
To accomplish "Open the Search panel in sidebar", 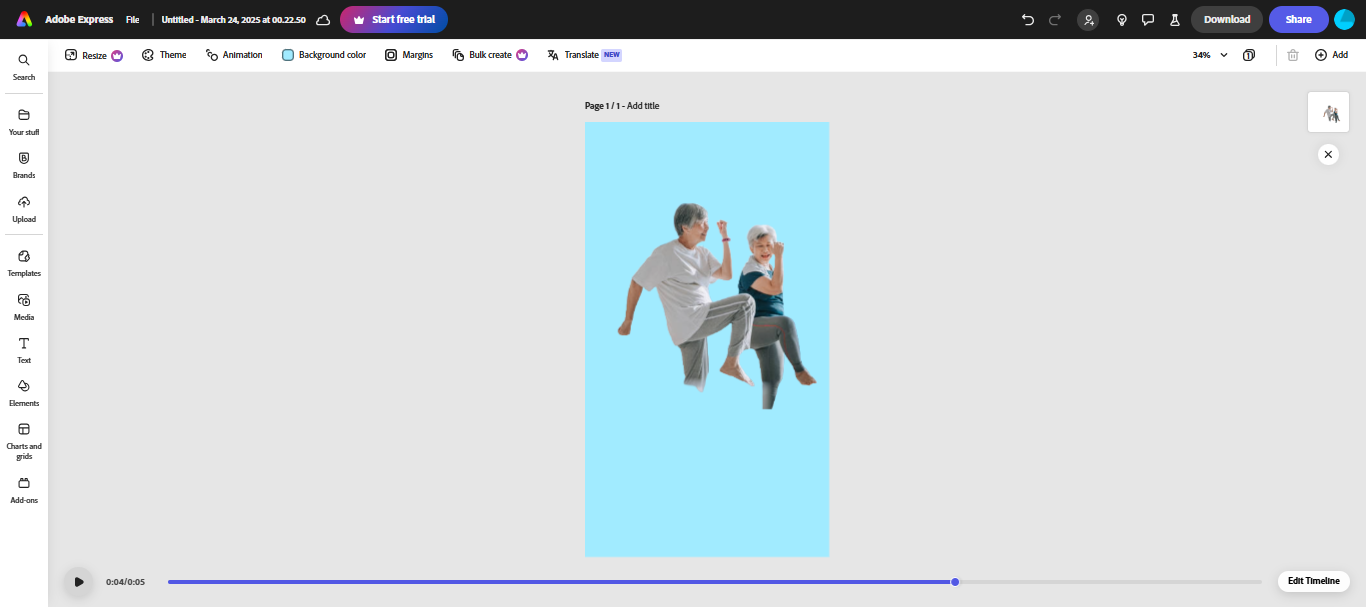I will (x=24, y=67).
